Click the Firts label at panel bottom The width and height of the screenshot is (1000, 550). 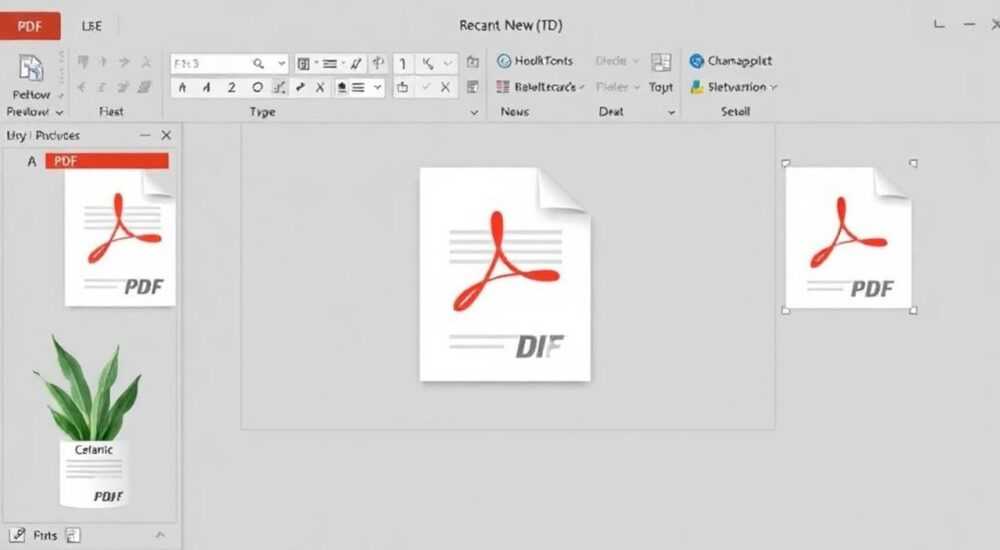45,535
